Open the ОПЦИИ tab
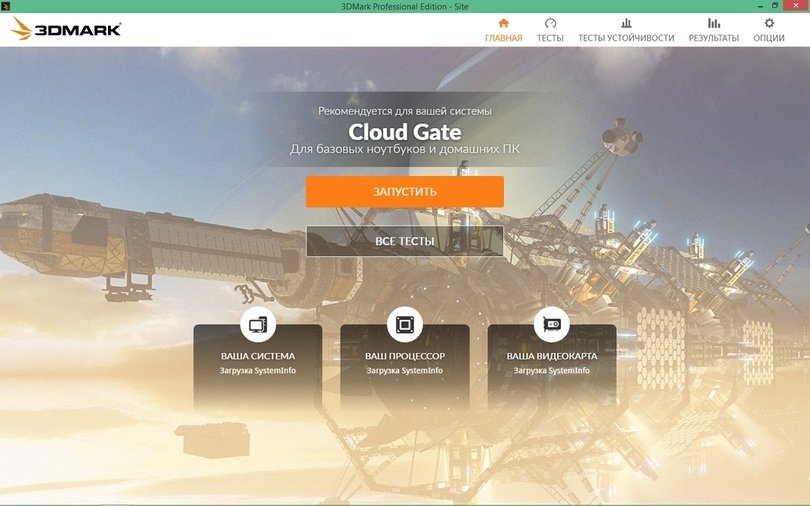Image resolution: width=810 pixels, height=506 pixels. (x=769, y=30)
